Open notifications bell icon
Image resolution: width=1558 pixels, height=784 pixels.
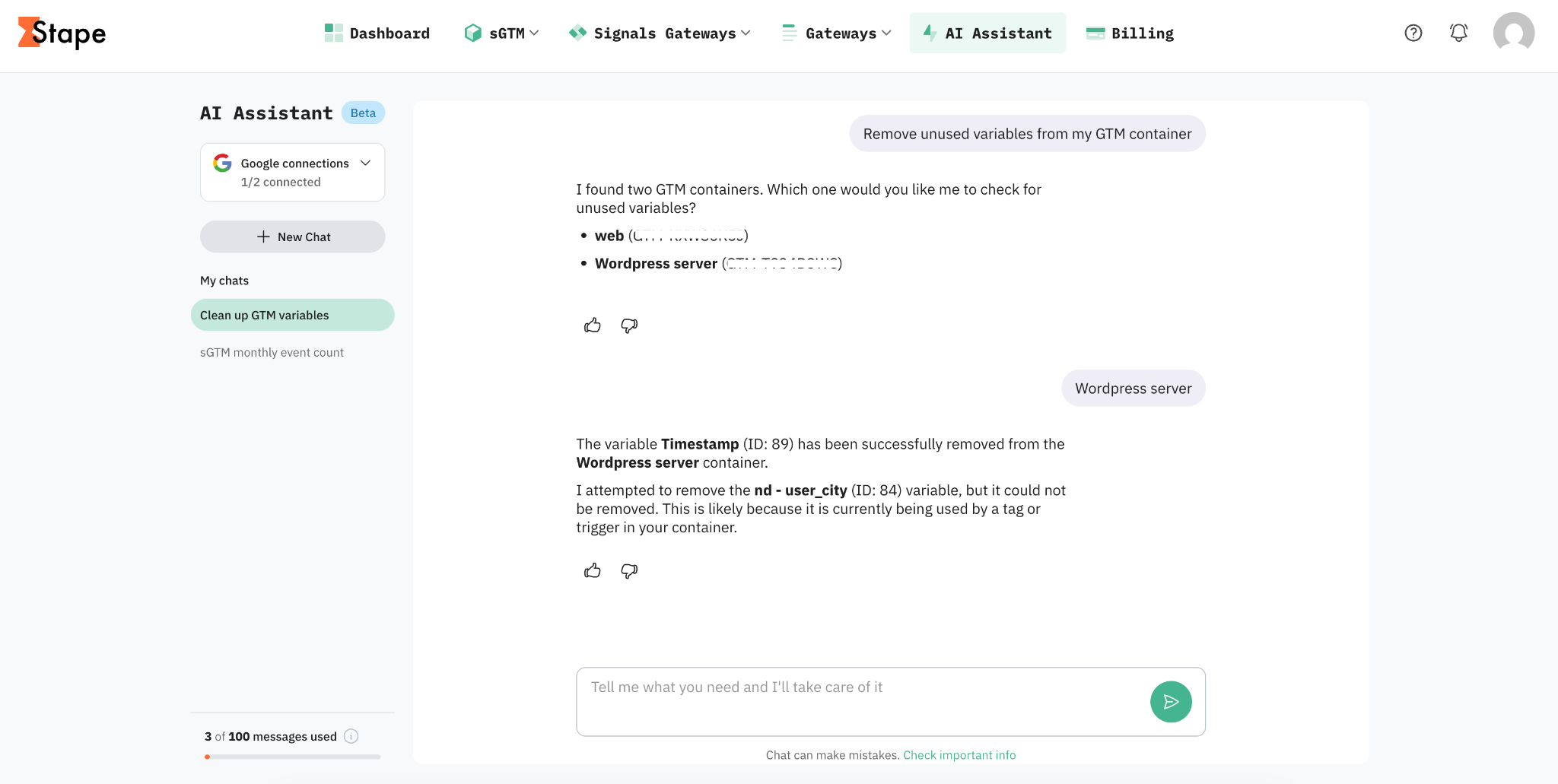(x=1458, y=33)
